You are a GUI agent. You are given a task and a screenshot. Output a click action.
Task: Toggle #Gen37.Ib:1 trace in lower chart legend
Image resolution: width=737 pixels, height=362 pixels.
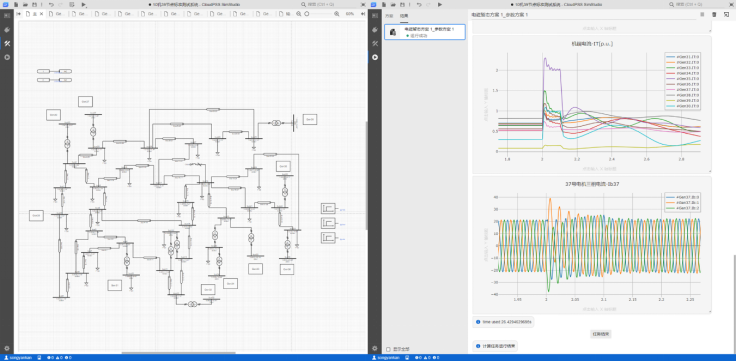(683, 202)
